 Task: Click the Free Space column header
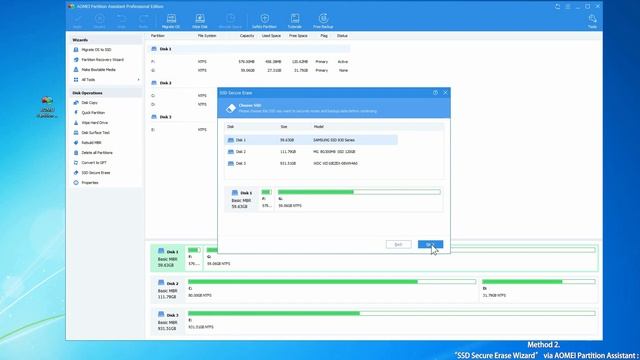[x=298, y=36]
